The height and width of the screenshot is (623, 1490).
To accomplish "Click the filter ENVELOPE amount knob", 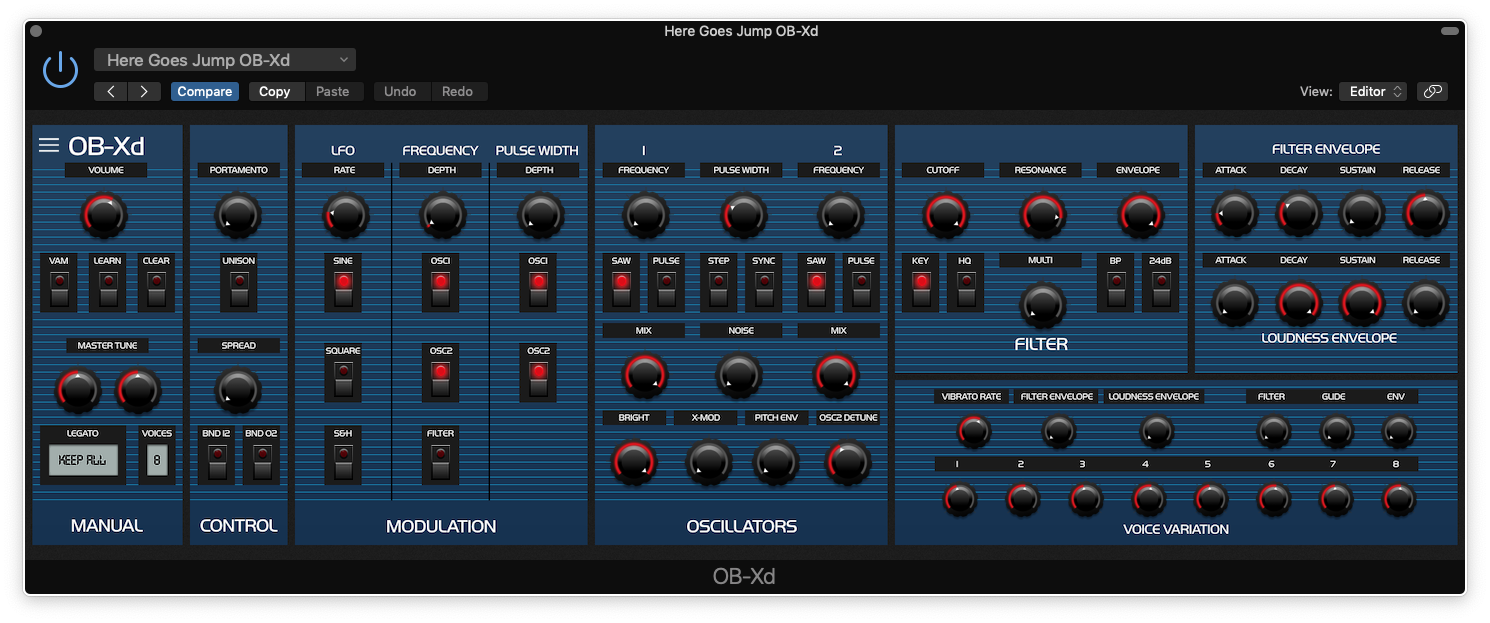I will coord(1139,215).
